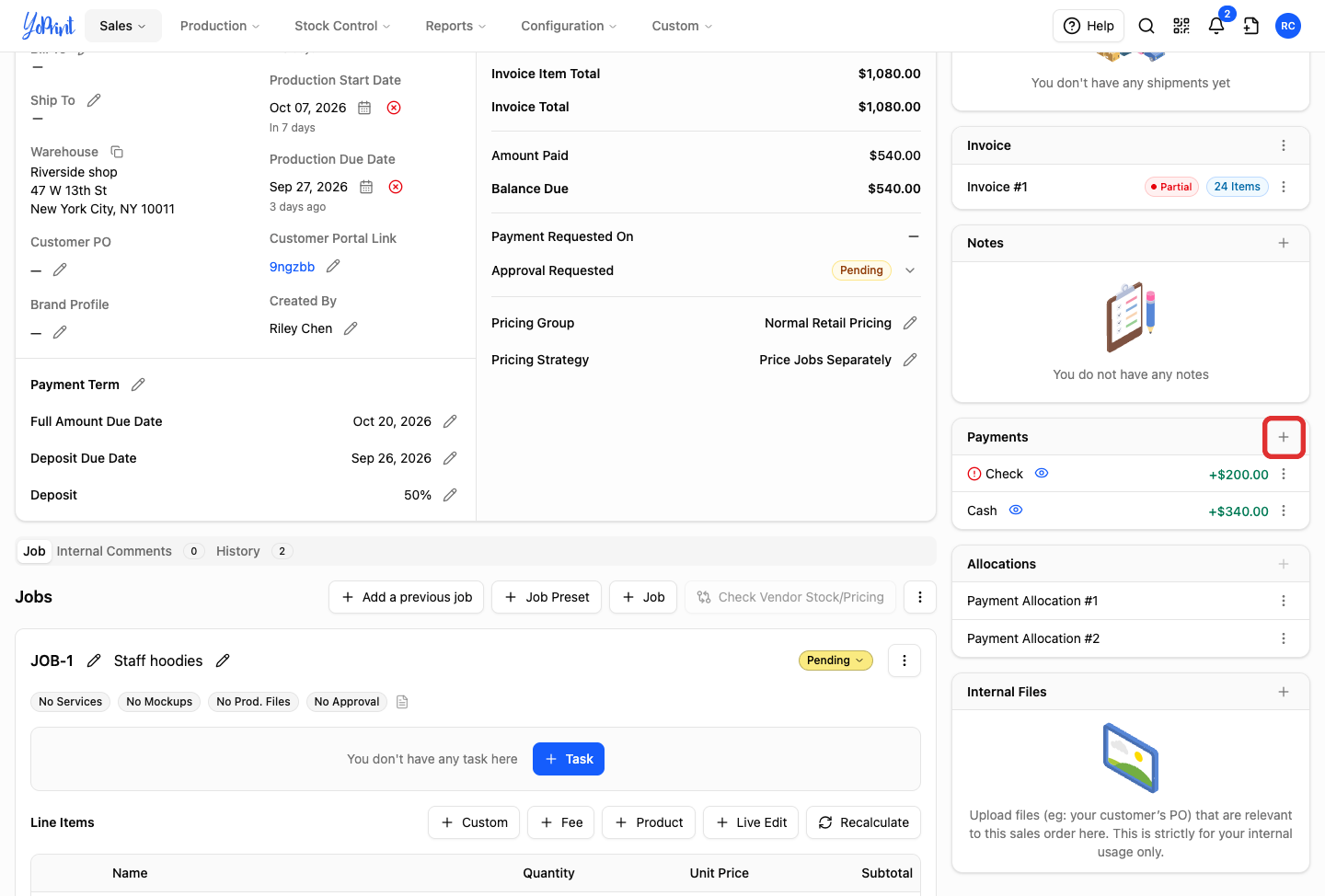Viewport: 1325px width, 896px height.
Task: Open the Configuration menu
Action: pyautogui.click(x=569, y=26)
